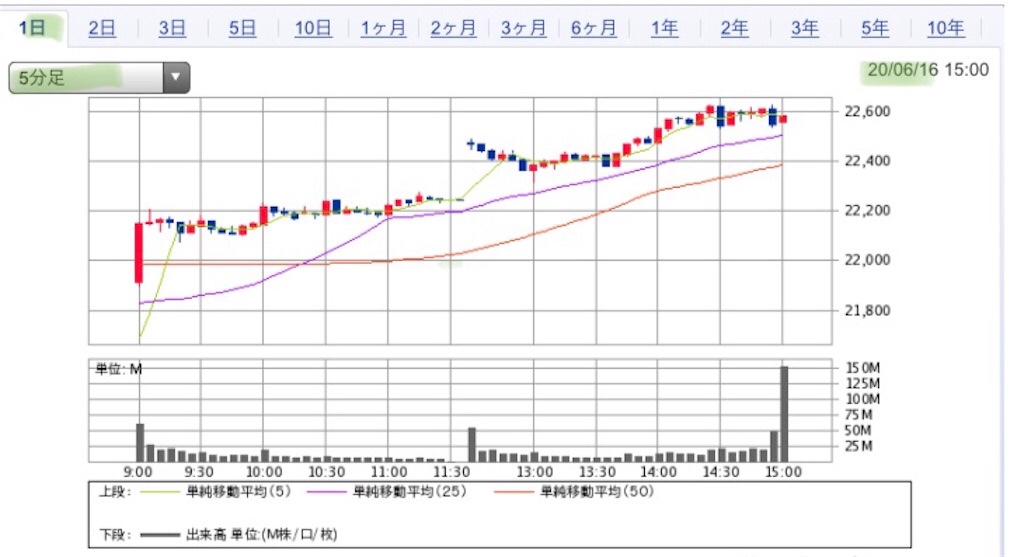This screenshot has height=557, width=1024.
Task: Click the 22,400 price axis label
Action: 867,161
